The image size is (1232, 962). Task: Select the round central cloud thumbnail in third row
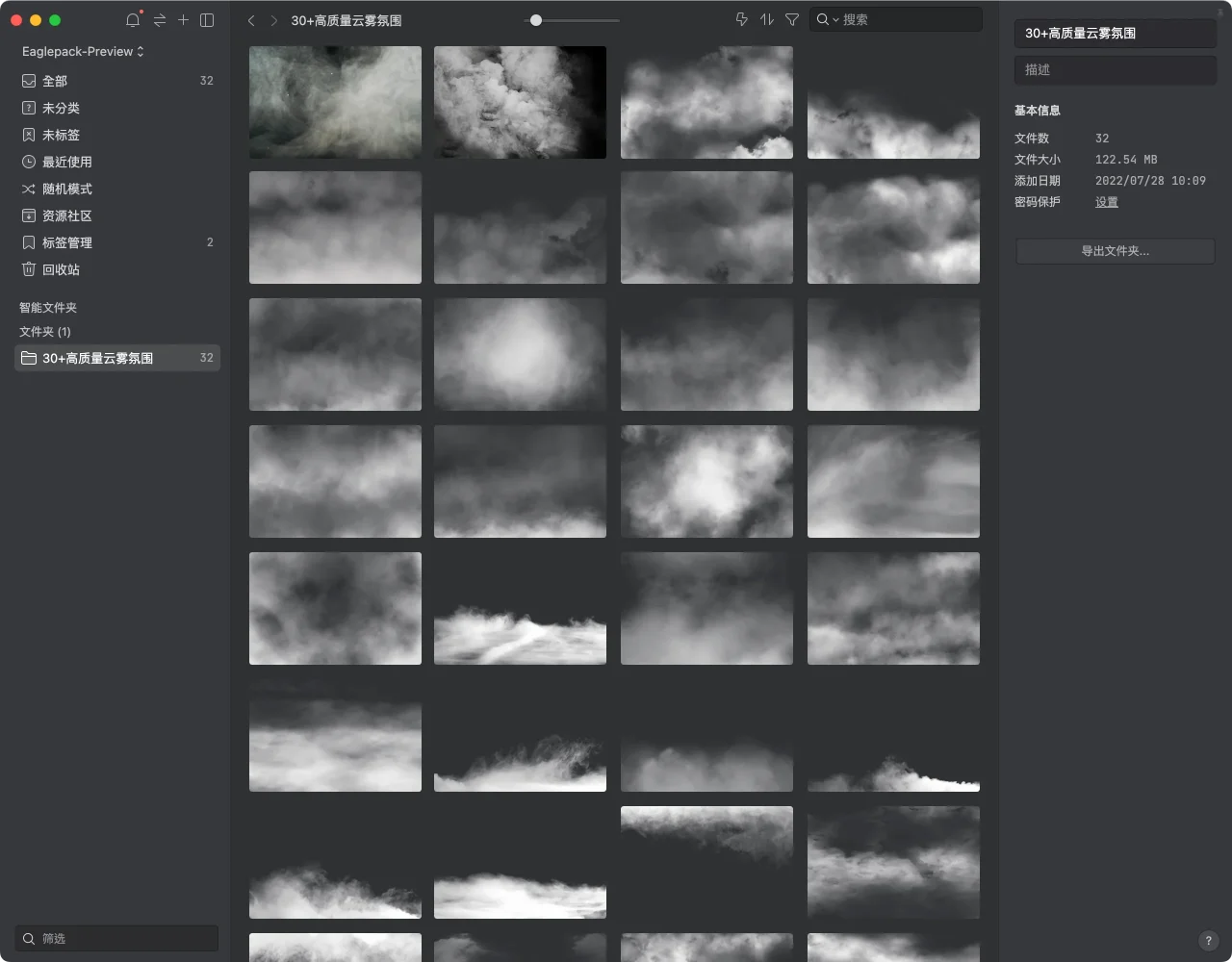tap(520, 354)
